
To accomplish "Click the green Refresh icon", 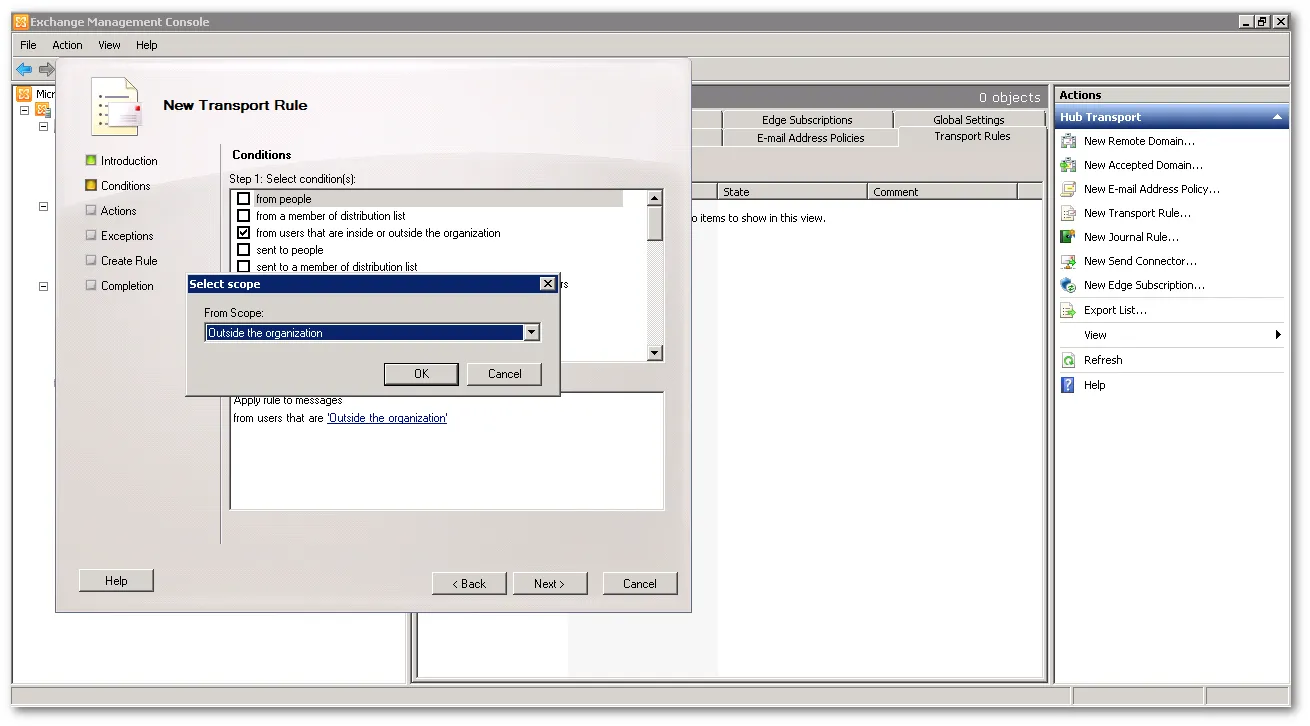I will [x=1068, y=360].
